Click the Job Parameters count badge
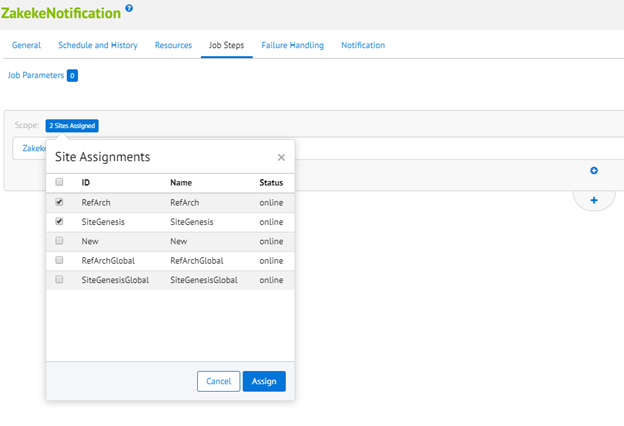Screen dimensions: 624x426 click(x=72, y=75)
